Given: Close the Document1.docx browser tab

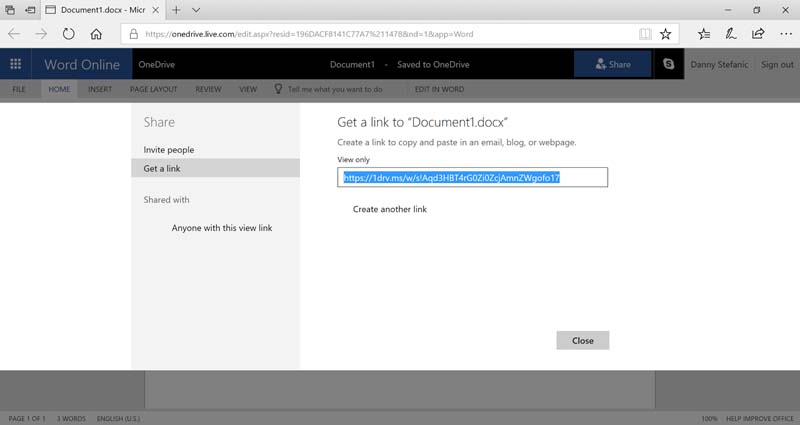Looking at the screenshot, I should (x=156, y=10).
